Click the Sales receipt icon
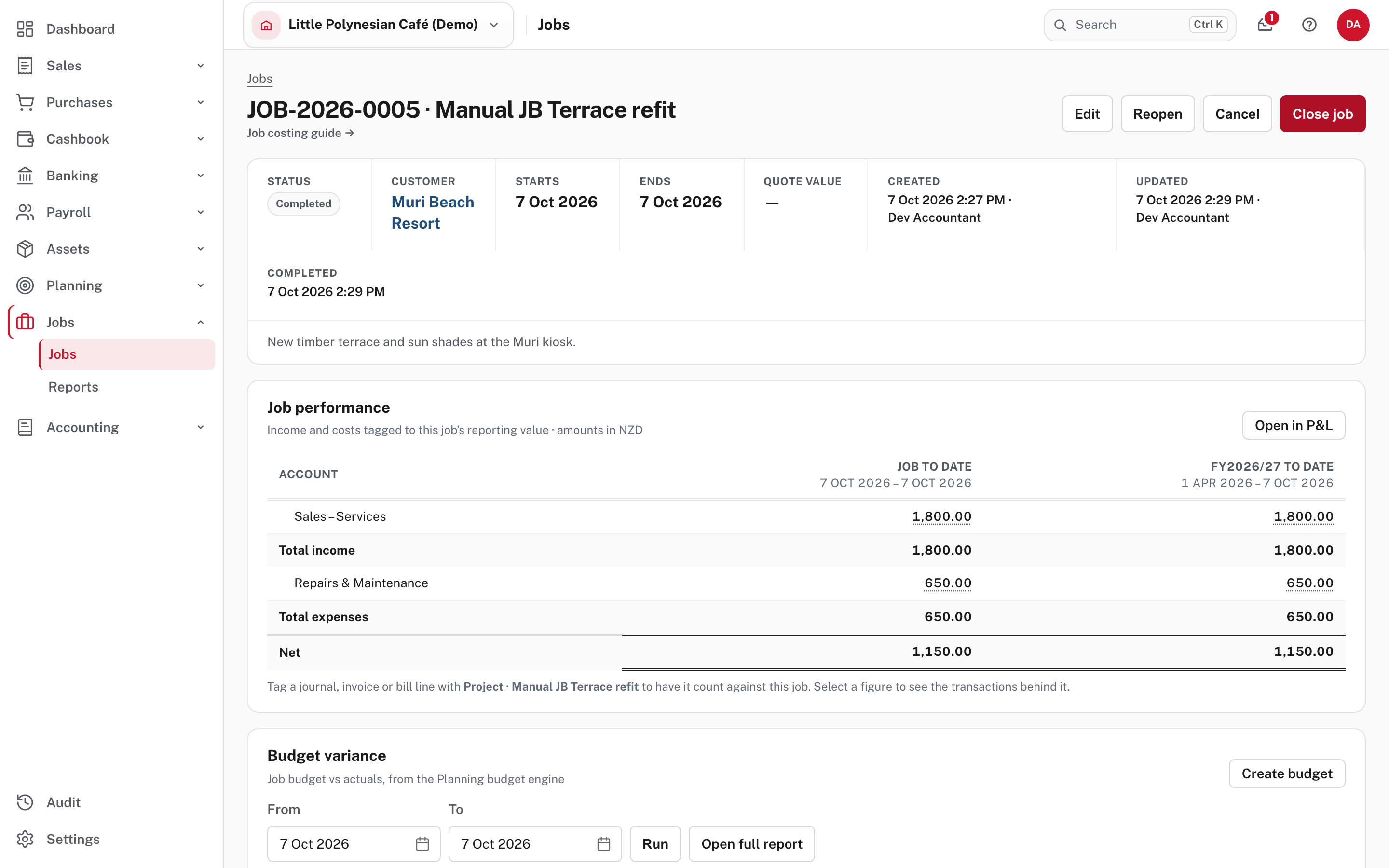 pos(25,66)
